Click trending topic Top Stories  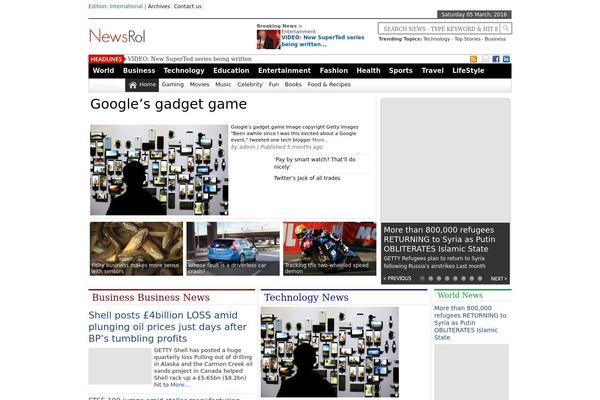coord(467,39)
